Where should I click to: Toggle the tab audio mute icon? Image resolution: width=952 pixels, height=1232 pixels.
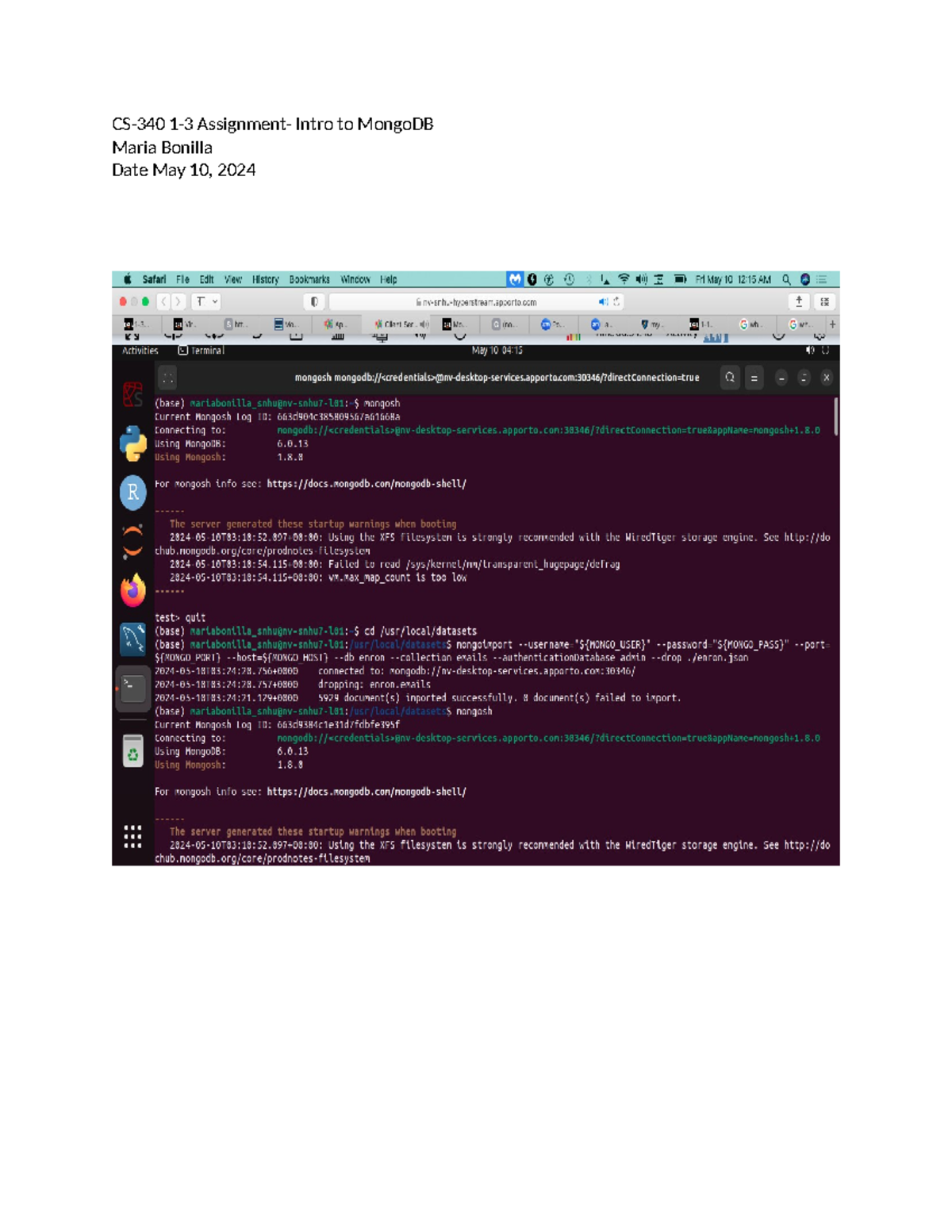[x=605, y=301]
